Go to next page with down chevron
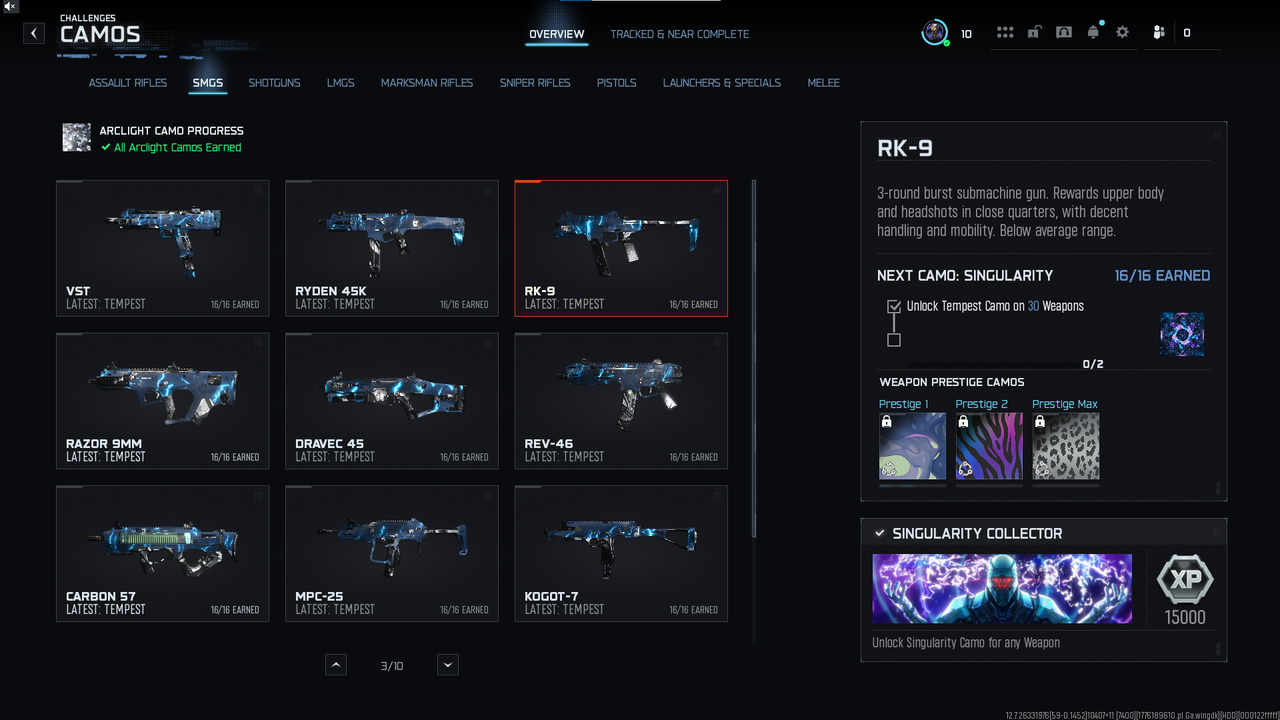The width and height of the screenshot is (1280, 720). (x=448, y=665)
